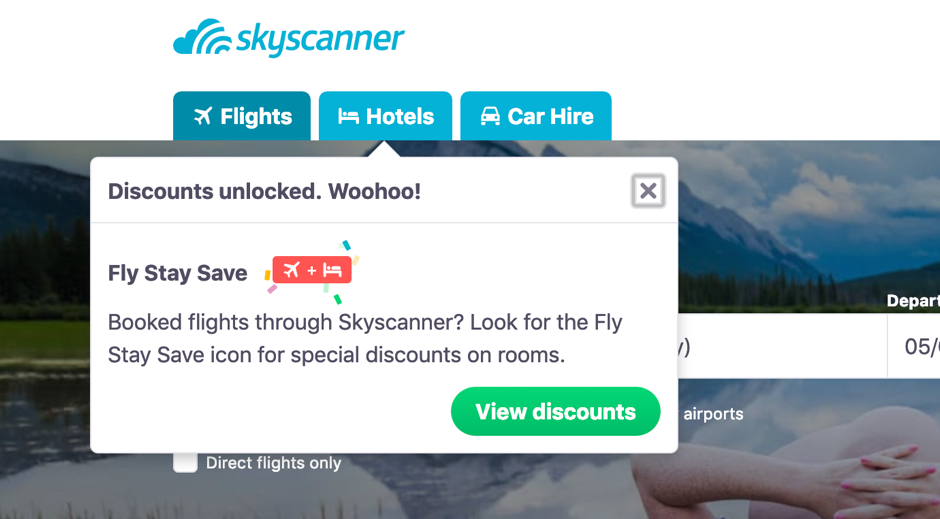Toggle the nearby airports option label
Viewport: 940px width, 519px height.
tap(712, 413)
